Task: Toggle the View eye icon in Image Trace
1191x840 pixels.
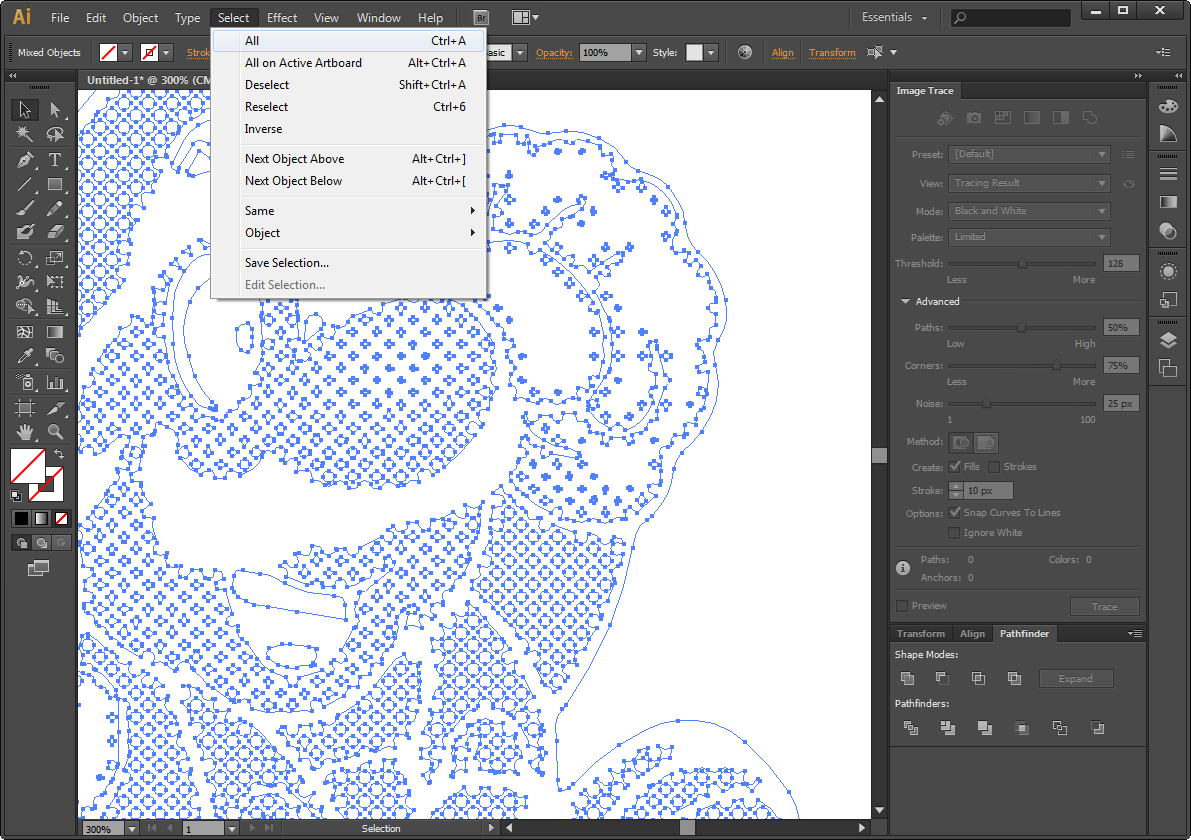Action: (1129, 183)
